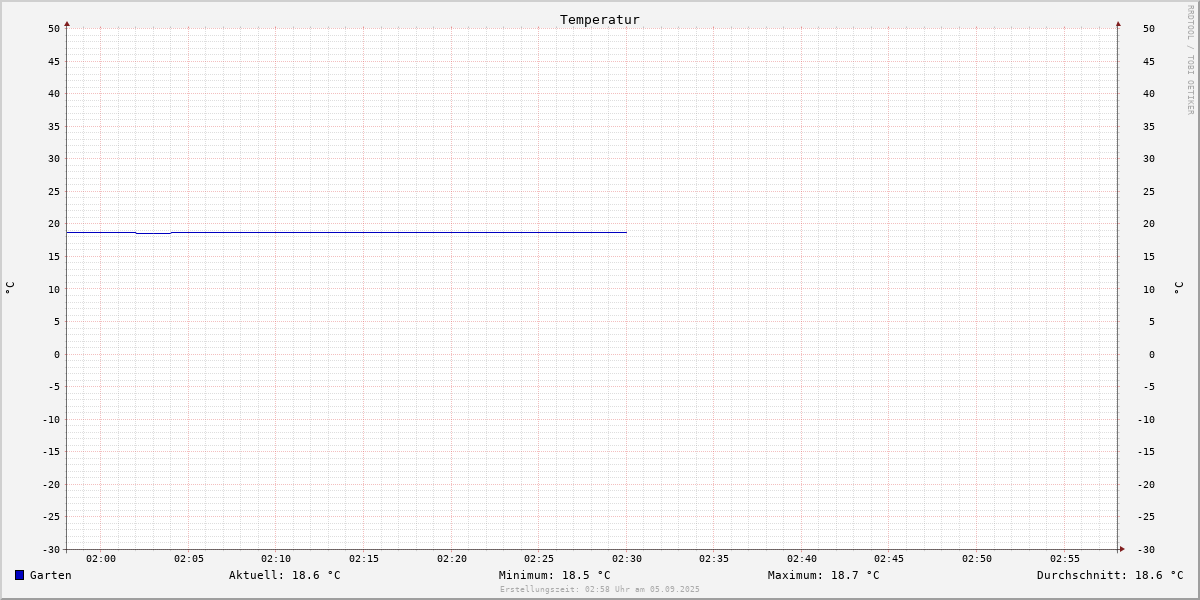Click the 02:25 time axis label

539,559
